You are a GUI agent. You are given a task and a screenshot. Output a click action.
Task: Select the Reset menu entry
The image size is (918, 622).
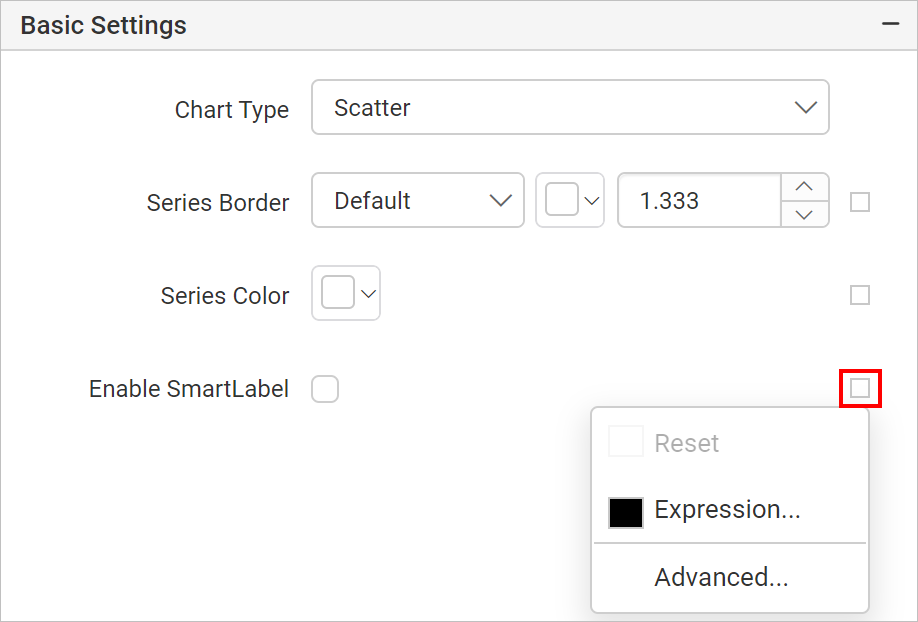click(686, 443)
